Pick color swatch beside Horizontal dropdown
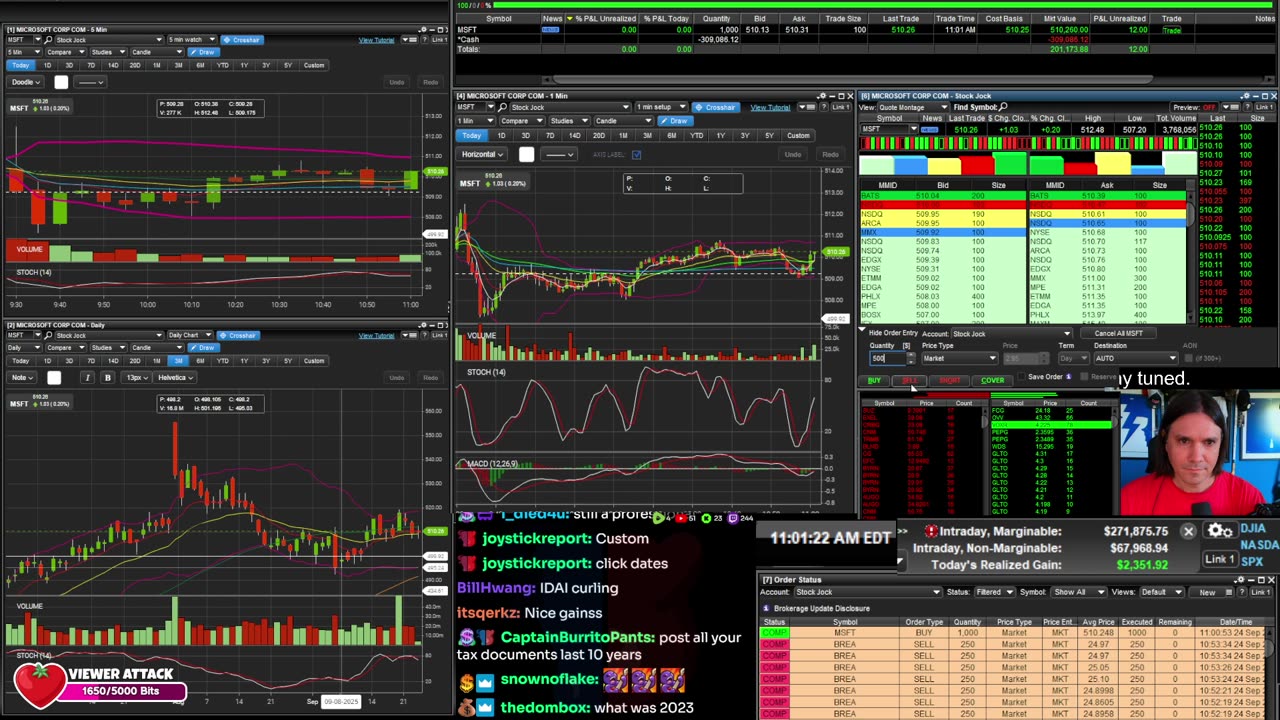Screen dimensions: 1280x720 click(527, 155)
